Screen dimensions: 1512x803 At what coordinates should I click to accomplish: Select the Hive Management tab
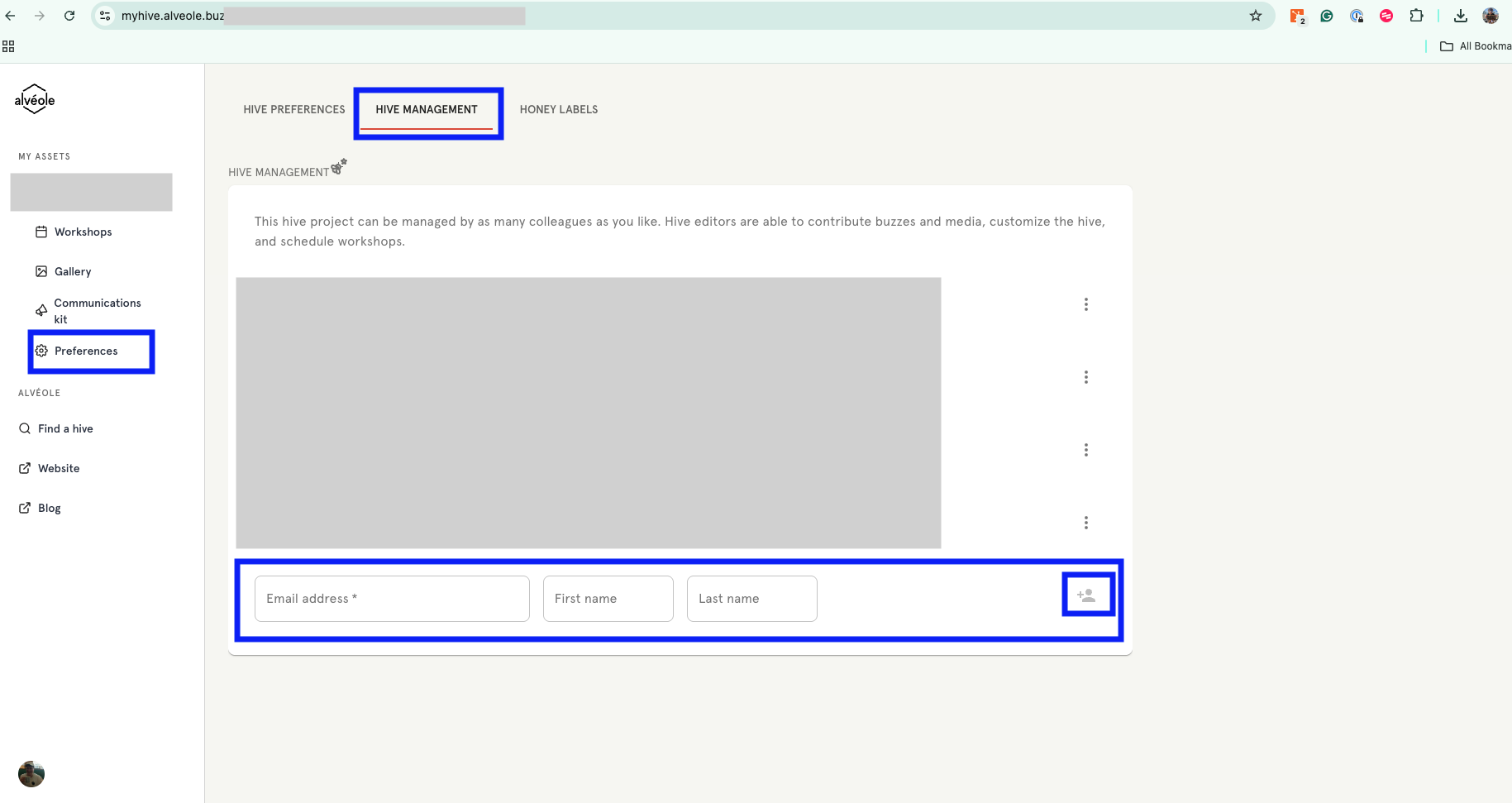[427, 109]
